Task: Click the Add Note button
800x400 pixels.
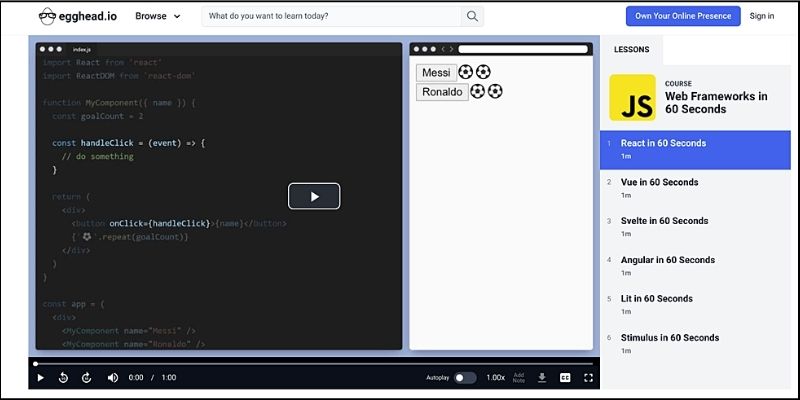Action: (519, 378)
